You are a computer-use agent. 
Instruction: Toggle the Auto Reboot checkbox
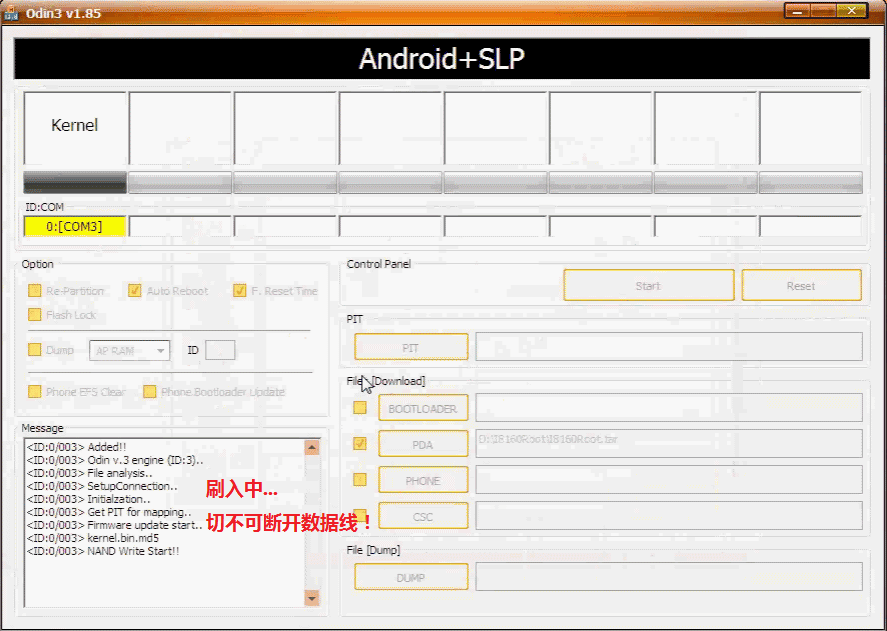tap(135, 291)
